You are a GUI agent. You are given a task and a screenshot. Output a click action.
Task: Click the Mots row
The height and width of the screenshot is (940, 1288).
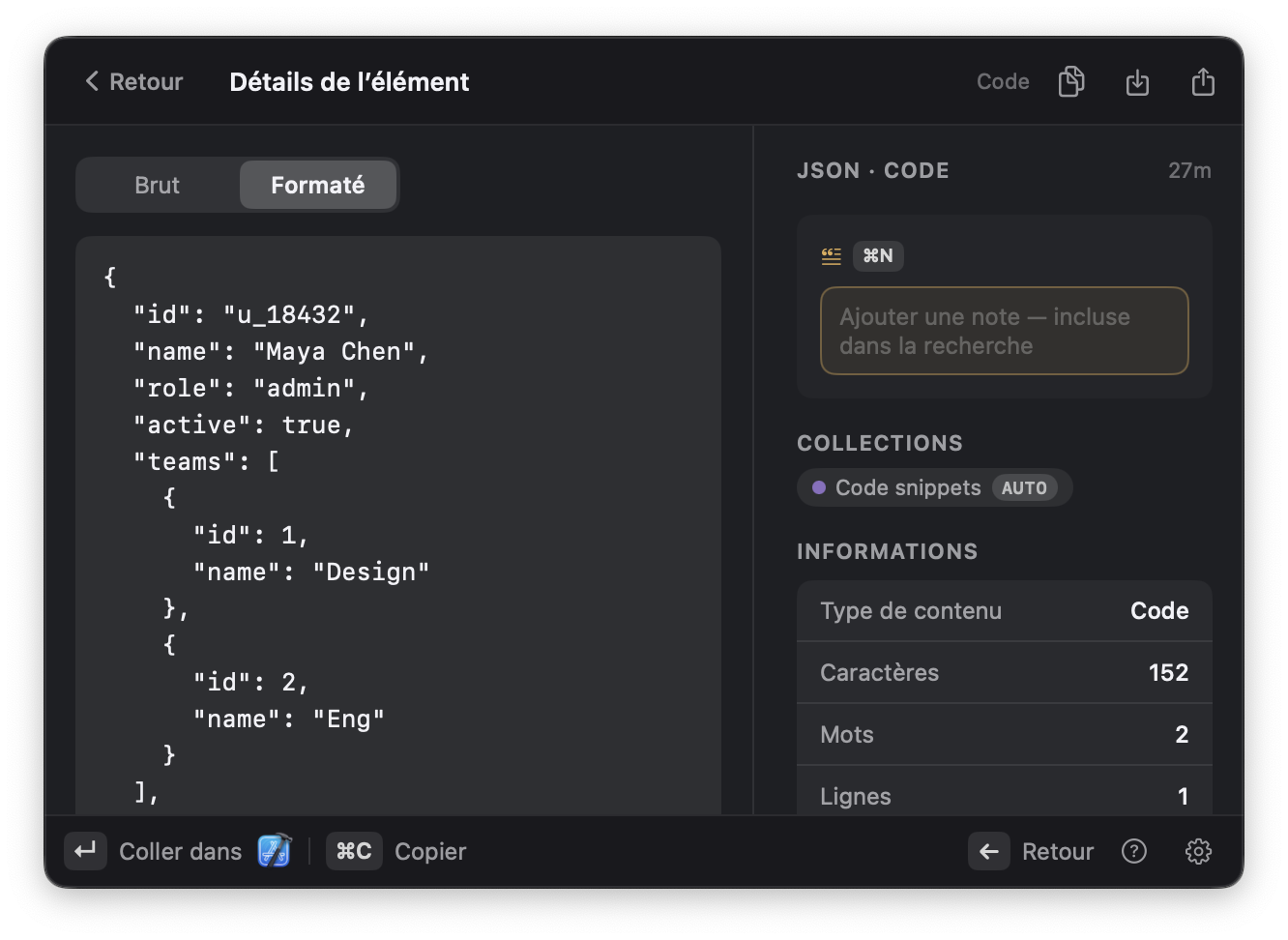[x=1004, y=734]
